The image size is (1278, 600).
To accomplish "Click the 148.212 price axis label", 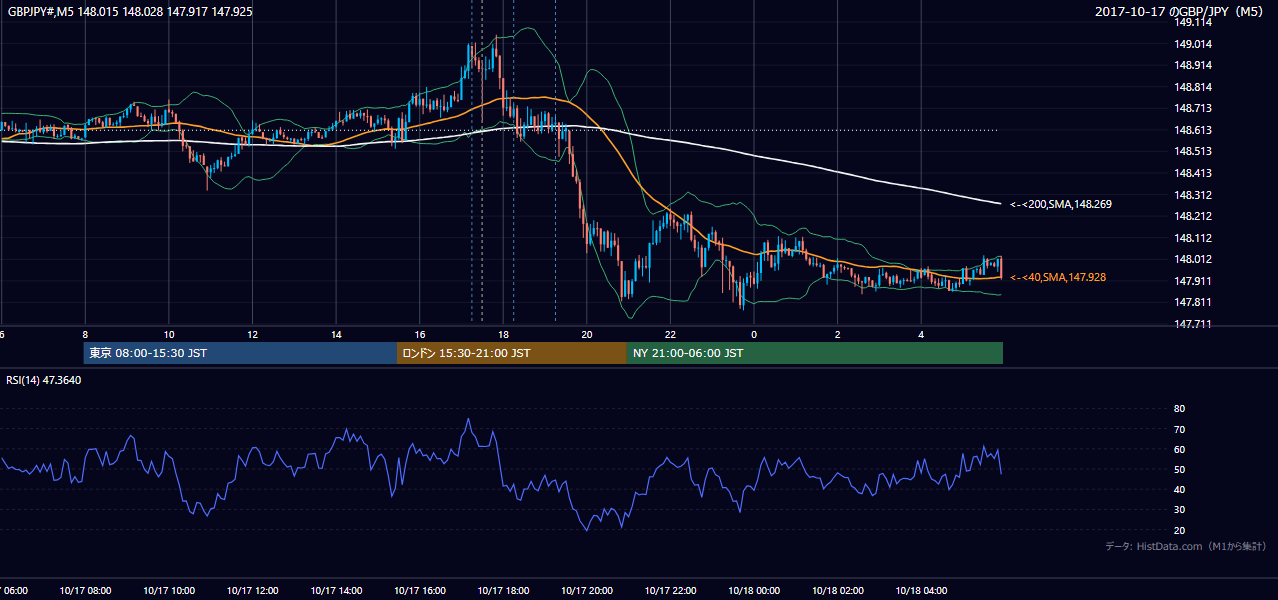I will point(1193,216).
